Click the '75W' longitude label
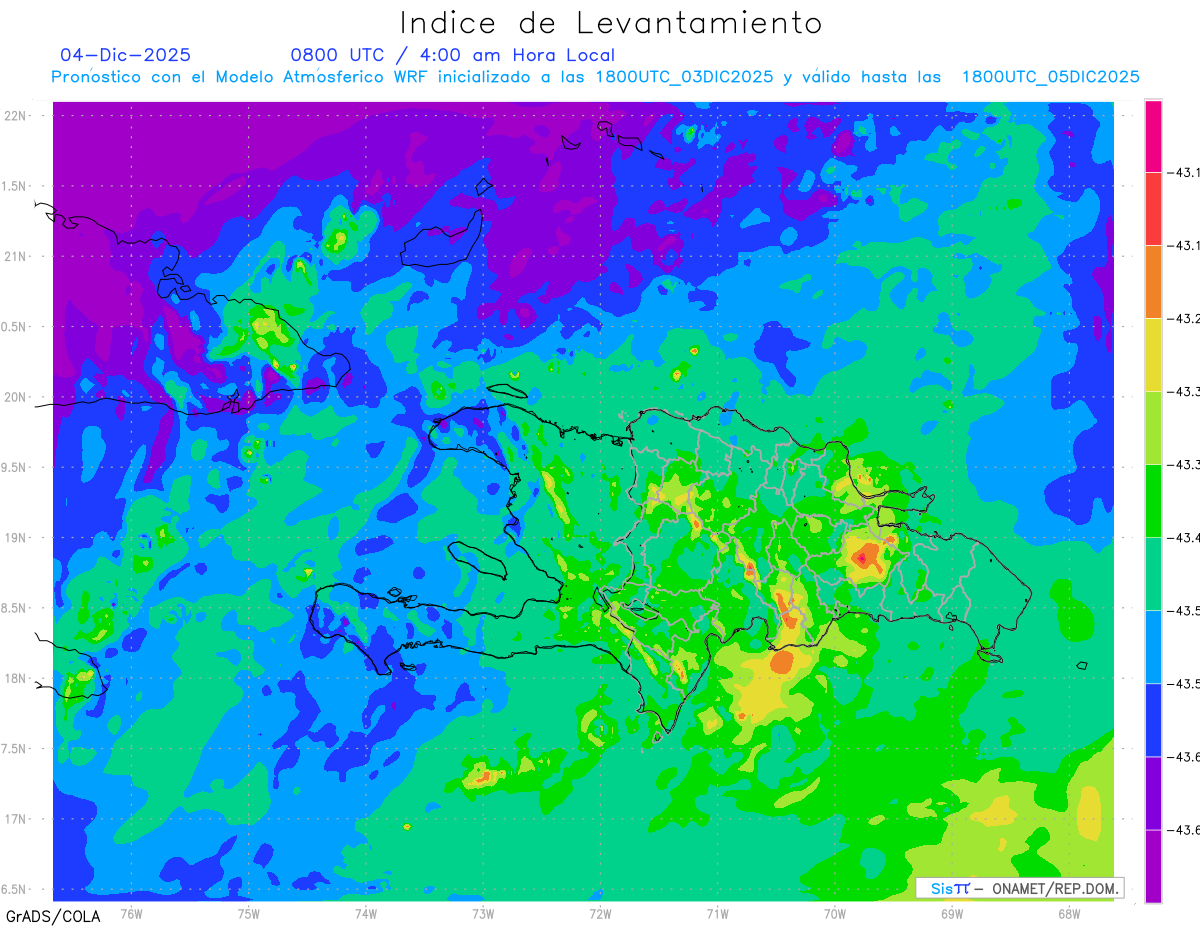Image resolution: width=1200 pixels, height=927 pixels. [248, 914]
